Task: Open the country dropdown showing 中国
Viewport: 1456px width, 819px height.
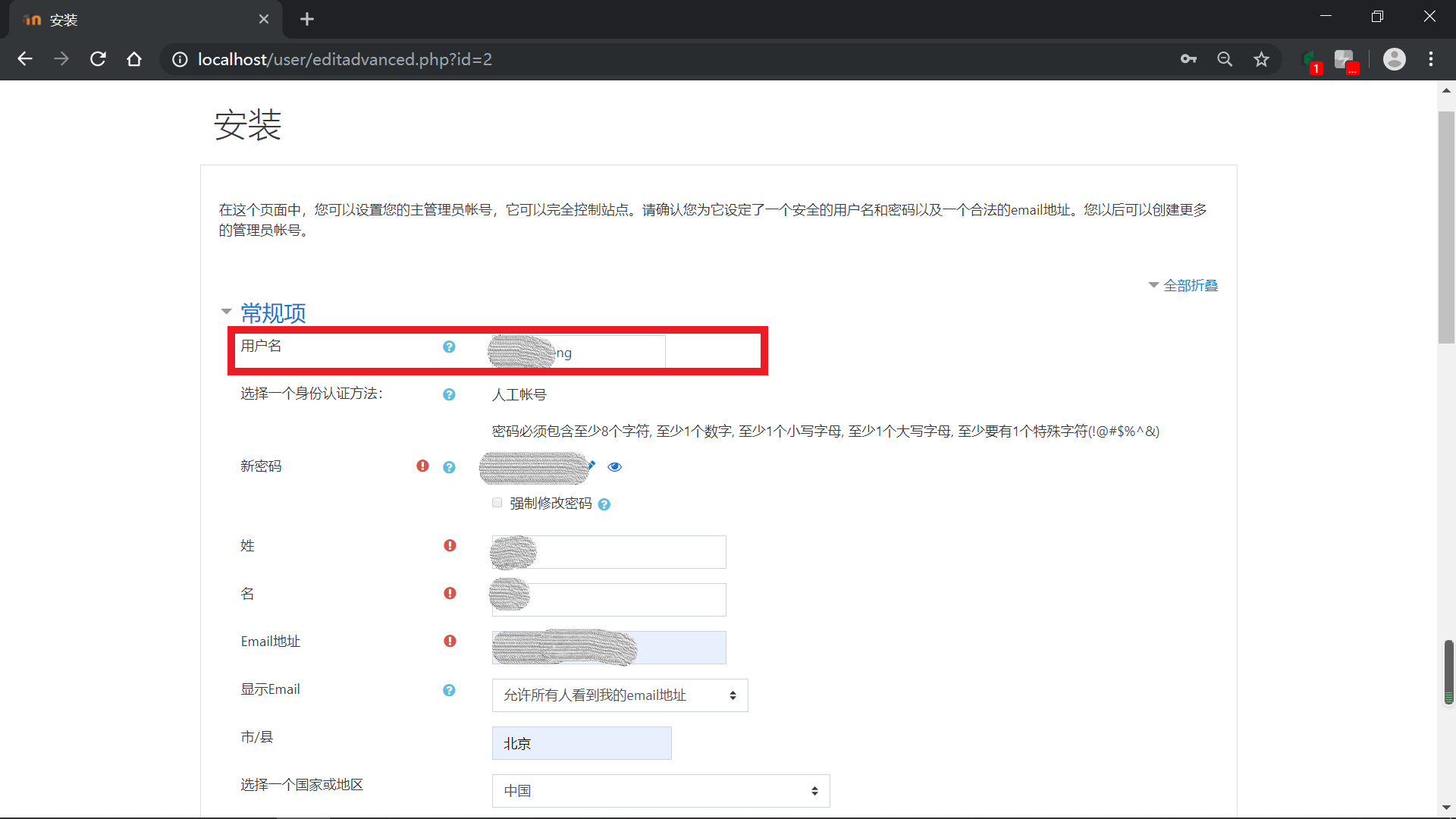Action: pyautogui.click(x=660, y=790)
